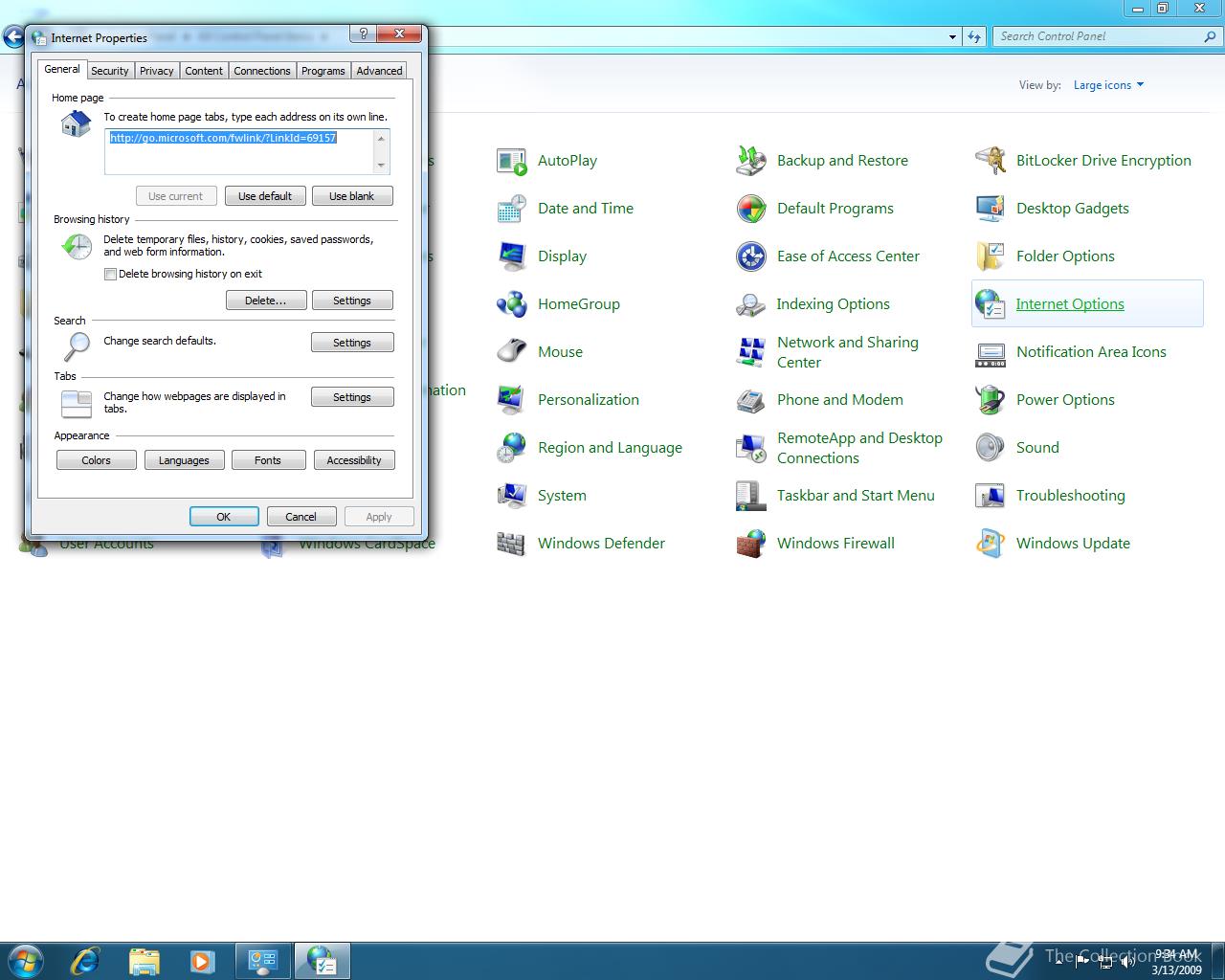The width and height of the screenshot is (1225, 980).
Task: Select the Connections tab
Action: (x=262, y=71)
